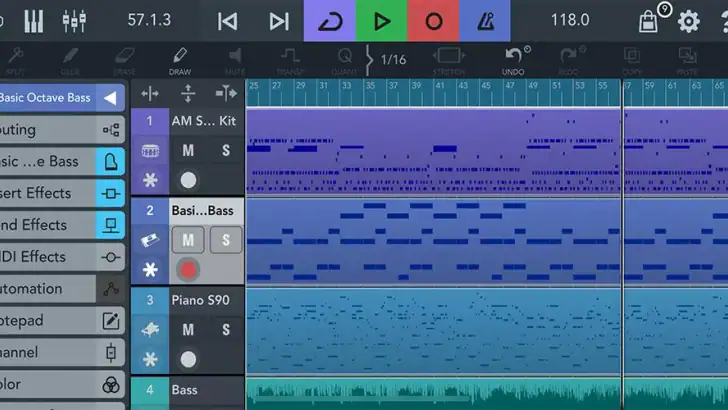Toggle horizontal track zoom arrows
728x410 pixels.
[150, 94]
